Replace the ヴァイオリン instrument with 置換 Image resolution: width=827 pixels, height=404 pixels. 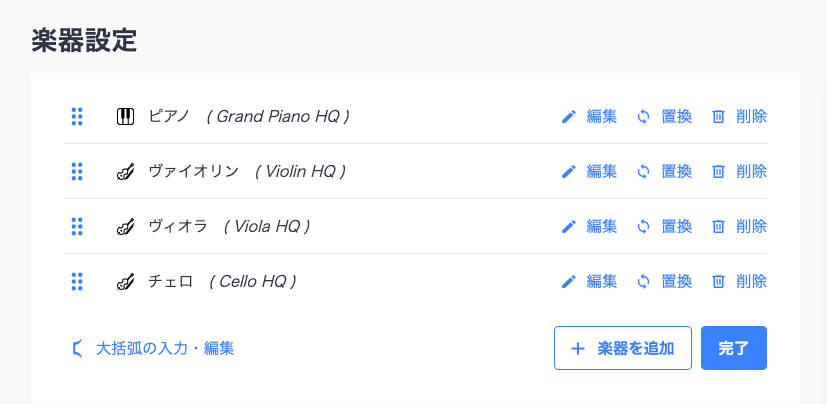[x=665, y=171]
